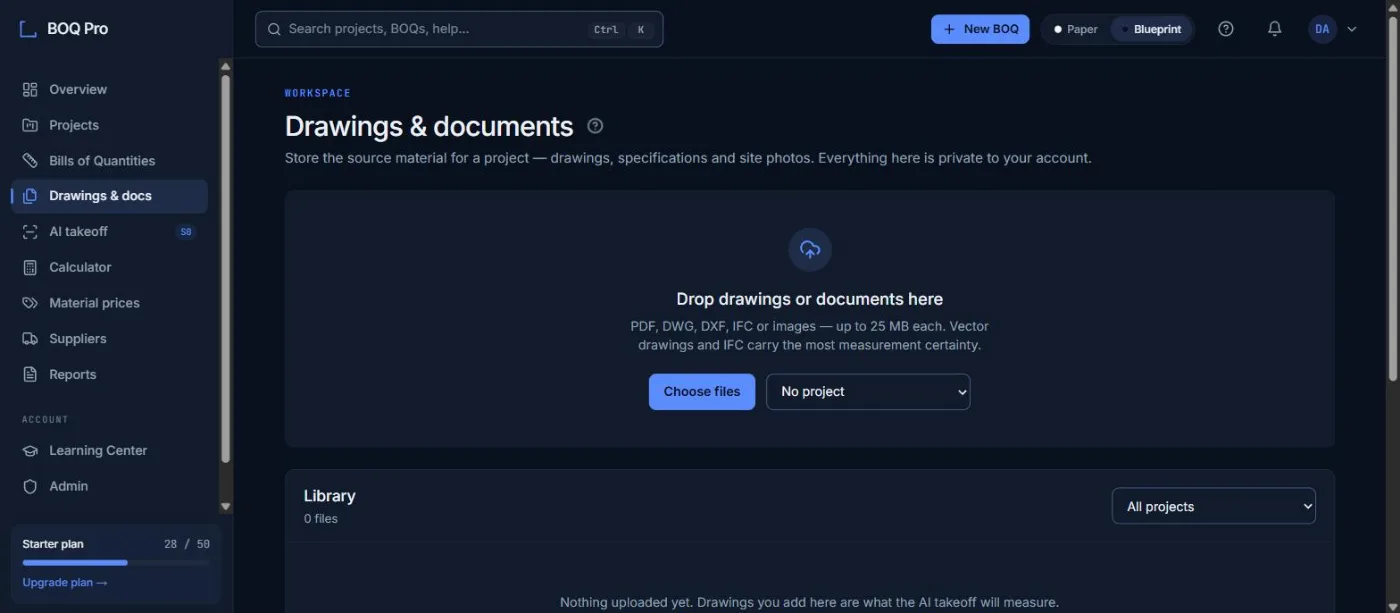Click the "28 / 50" usage text
The height and width of the screenshot is (613, 1400).
pyautogui.click(x=187, y=545)
